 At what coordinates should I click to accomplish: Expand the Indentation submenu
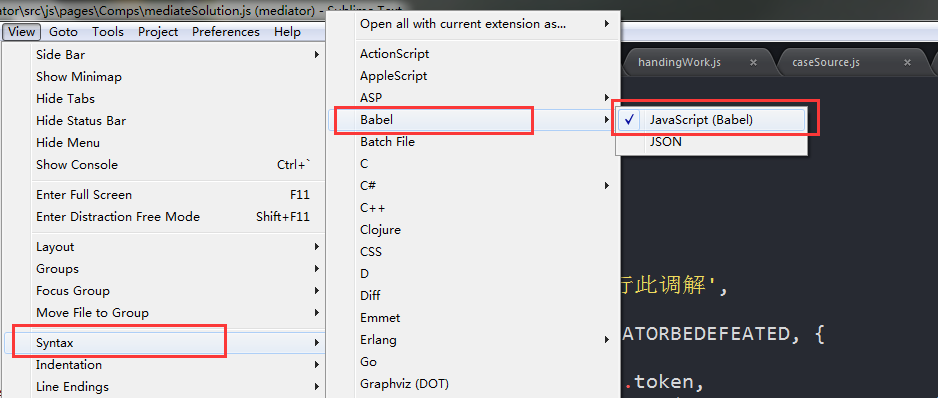tap(178, 364)
